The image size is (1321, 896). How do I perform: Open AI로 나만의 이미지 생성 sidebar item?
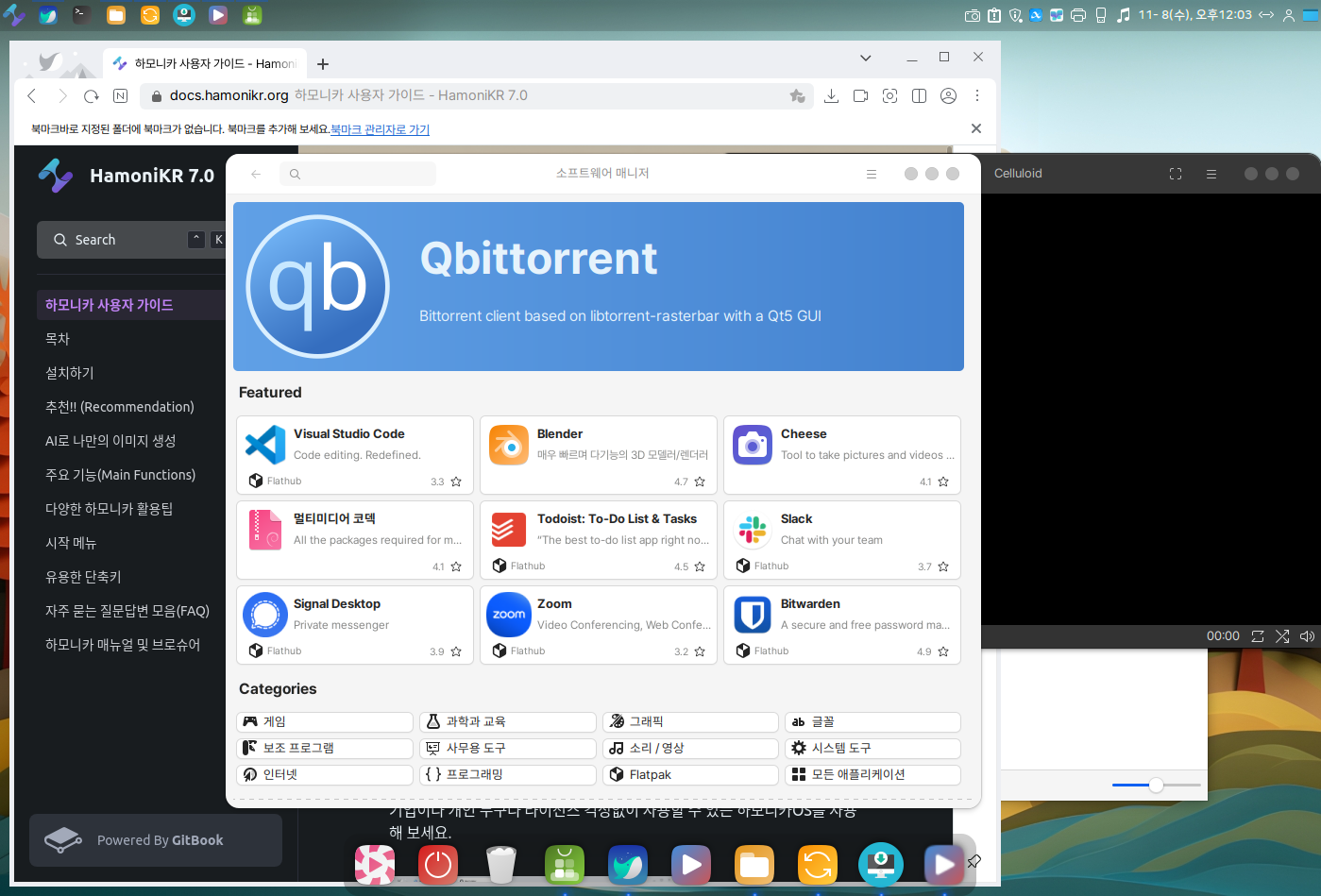coord(110,441)
